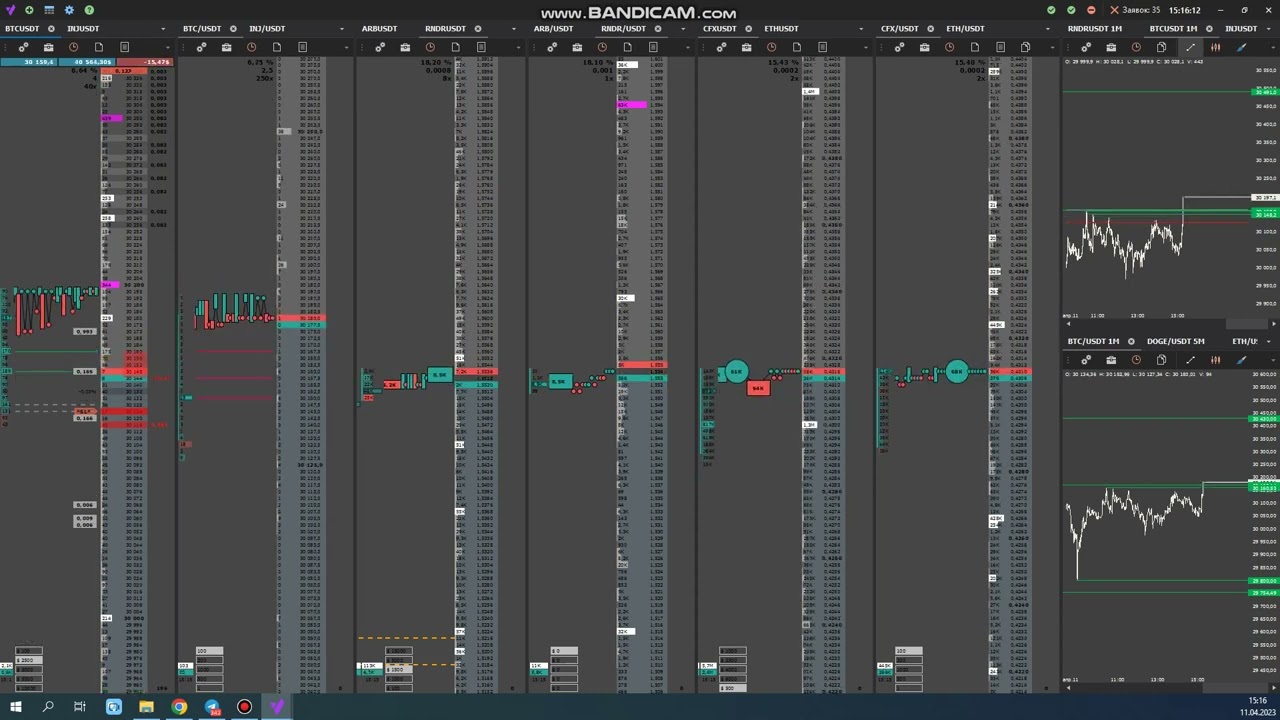
Task: Switch to the INJUSDT tab in first panel
Action: (83, 29)
